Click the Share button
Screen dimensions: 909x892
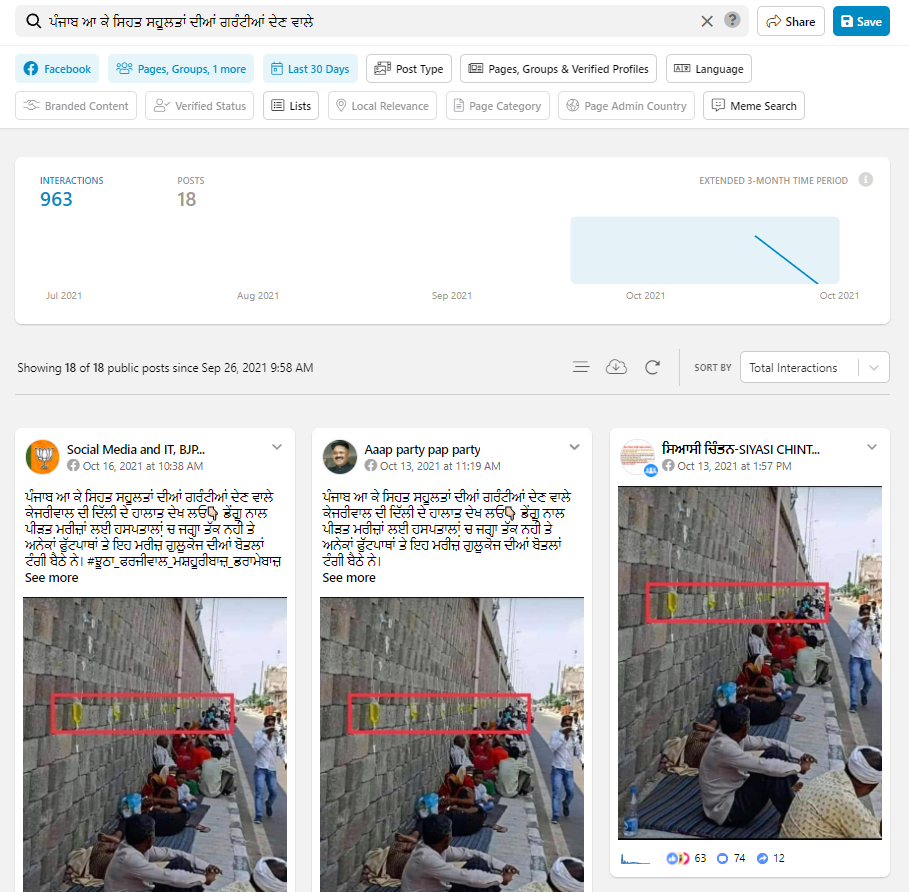790,21
